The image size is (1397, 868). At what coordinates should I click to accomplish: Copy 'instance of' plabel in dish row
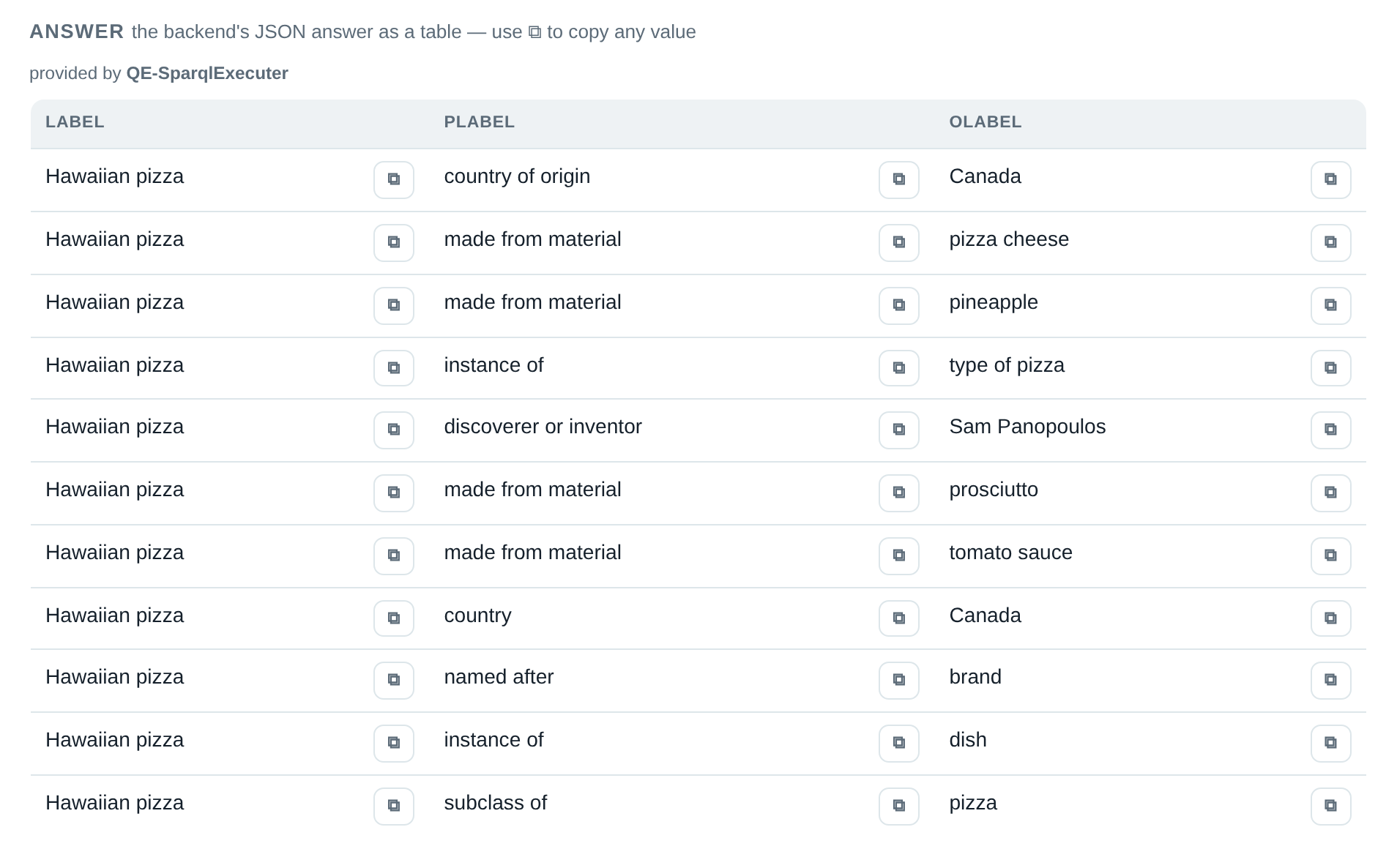coord(899,743)
